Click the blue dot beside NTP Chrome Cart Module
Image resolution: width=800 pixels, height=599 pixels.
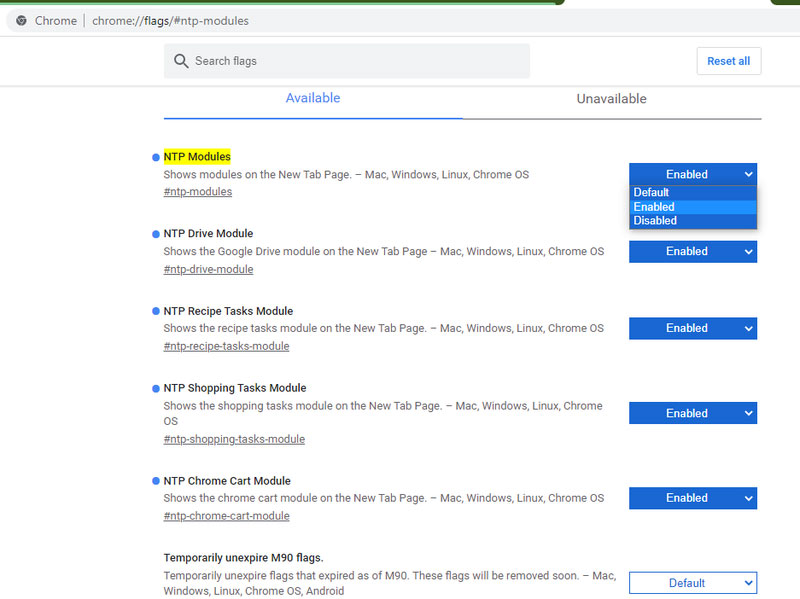coord(156,481)
